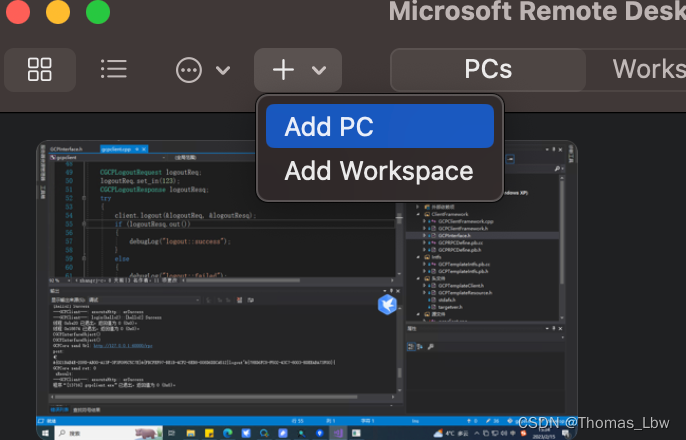Switch to list view of saved PCs

coord(114,70)
